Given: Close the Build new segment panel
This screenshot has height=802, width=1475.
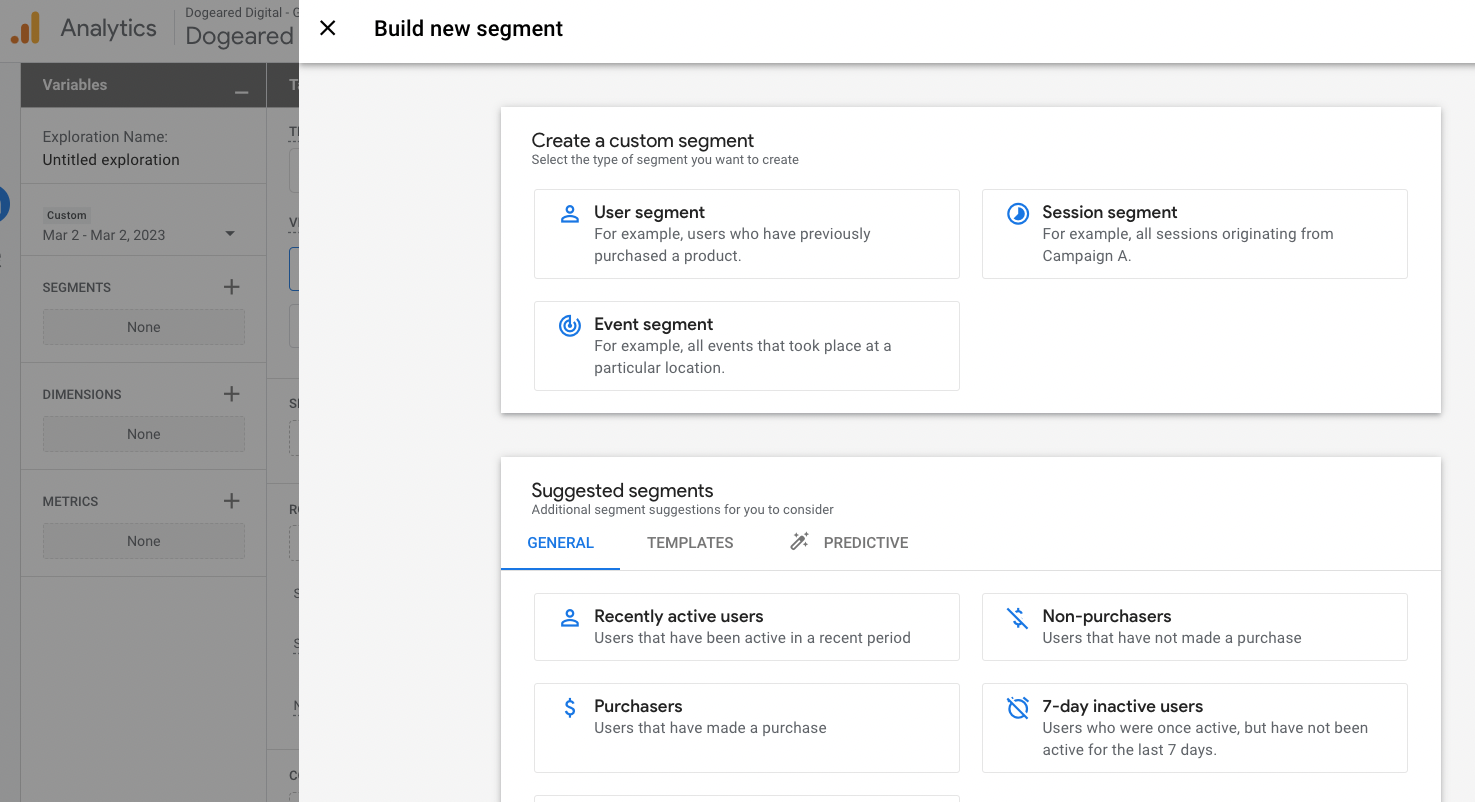Looking at the screenshot, I should (x=327, y=28).
